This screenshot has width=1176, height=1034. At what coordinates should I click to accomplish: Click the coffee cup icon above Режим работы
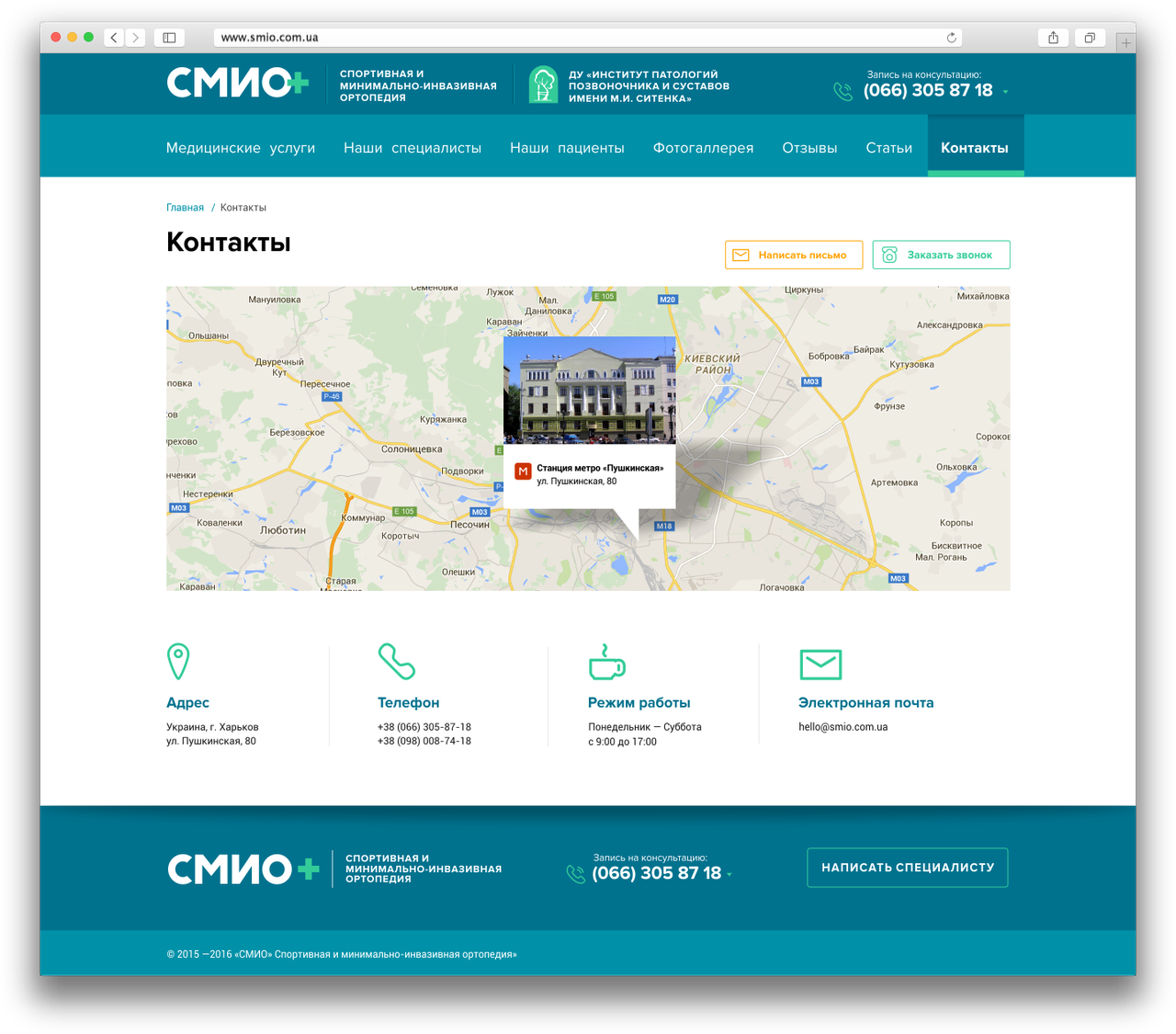tap(606, 662)
